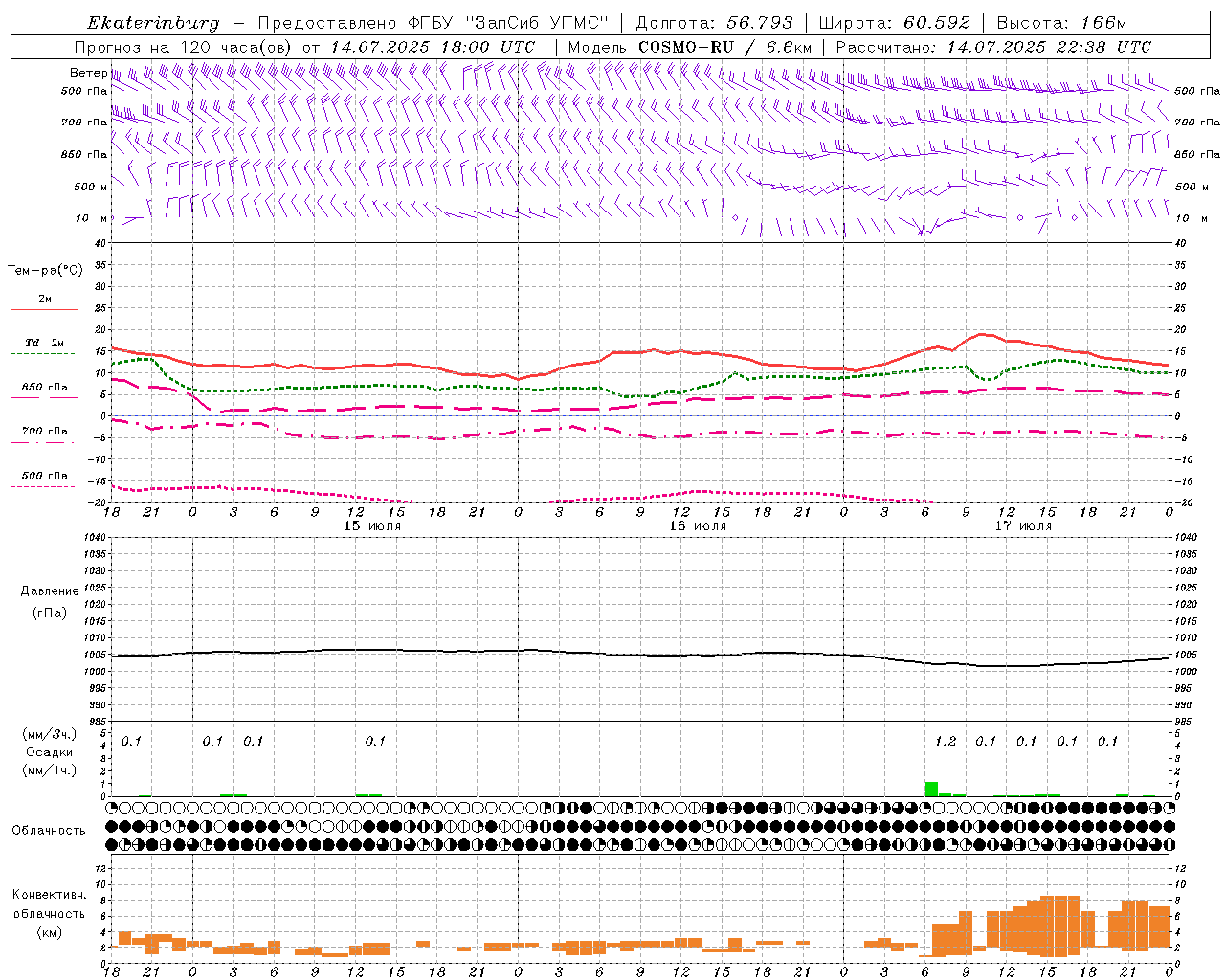1225x980 pixels.
Task: Click the Широта: 60.592 value
Action: click(894, 23)
